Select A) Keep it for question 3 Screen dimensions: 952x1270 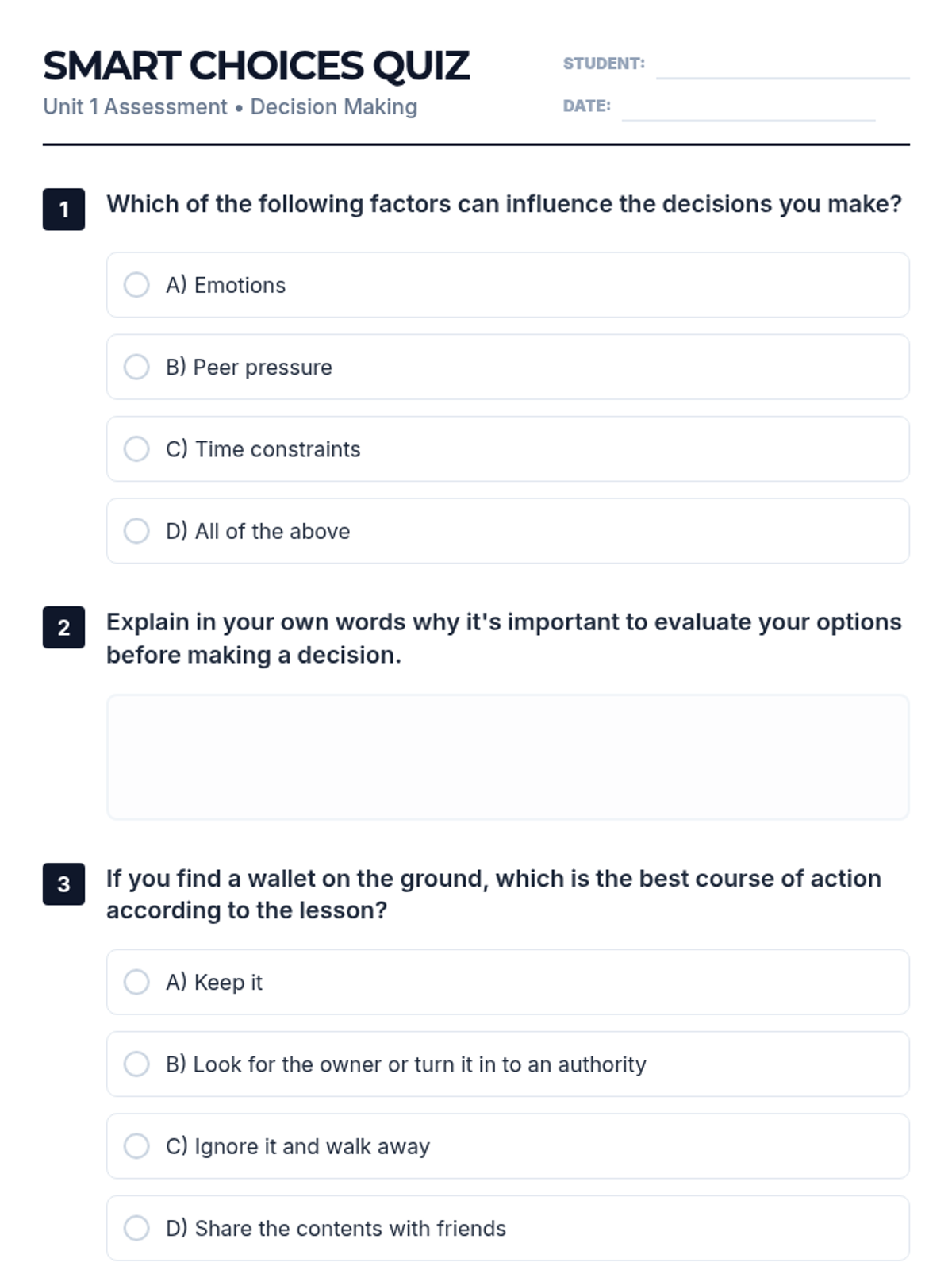point(136,982)
